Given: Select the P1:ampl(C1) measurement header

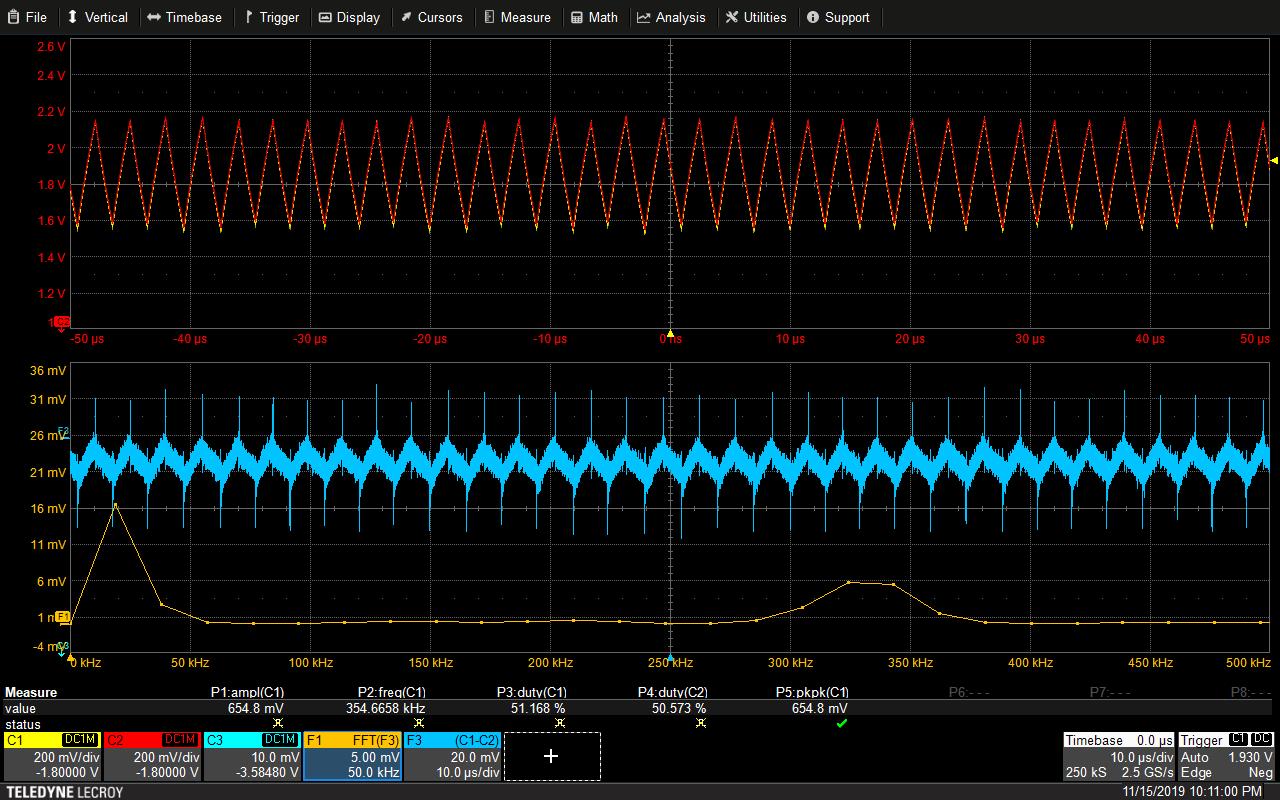Looking at the screenshot, I should pos(247,692).
